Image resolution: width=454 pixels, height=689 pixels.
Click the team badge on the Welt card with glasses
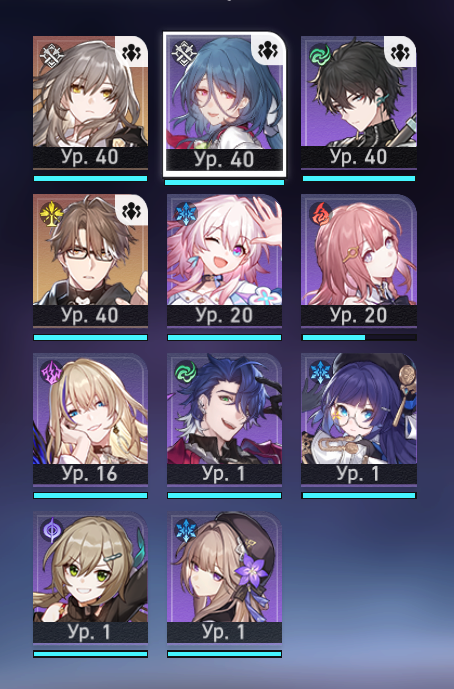(131, 210)
